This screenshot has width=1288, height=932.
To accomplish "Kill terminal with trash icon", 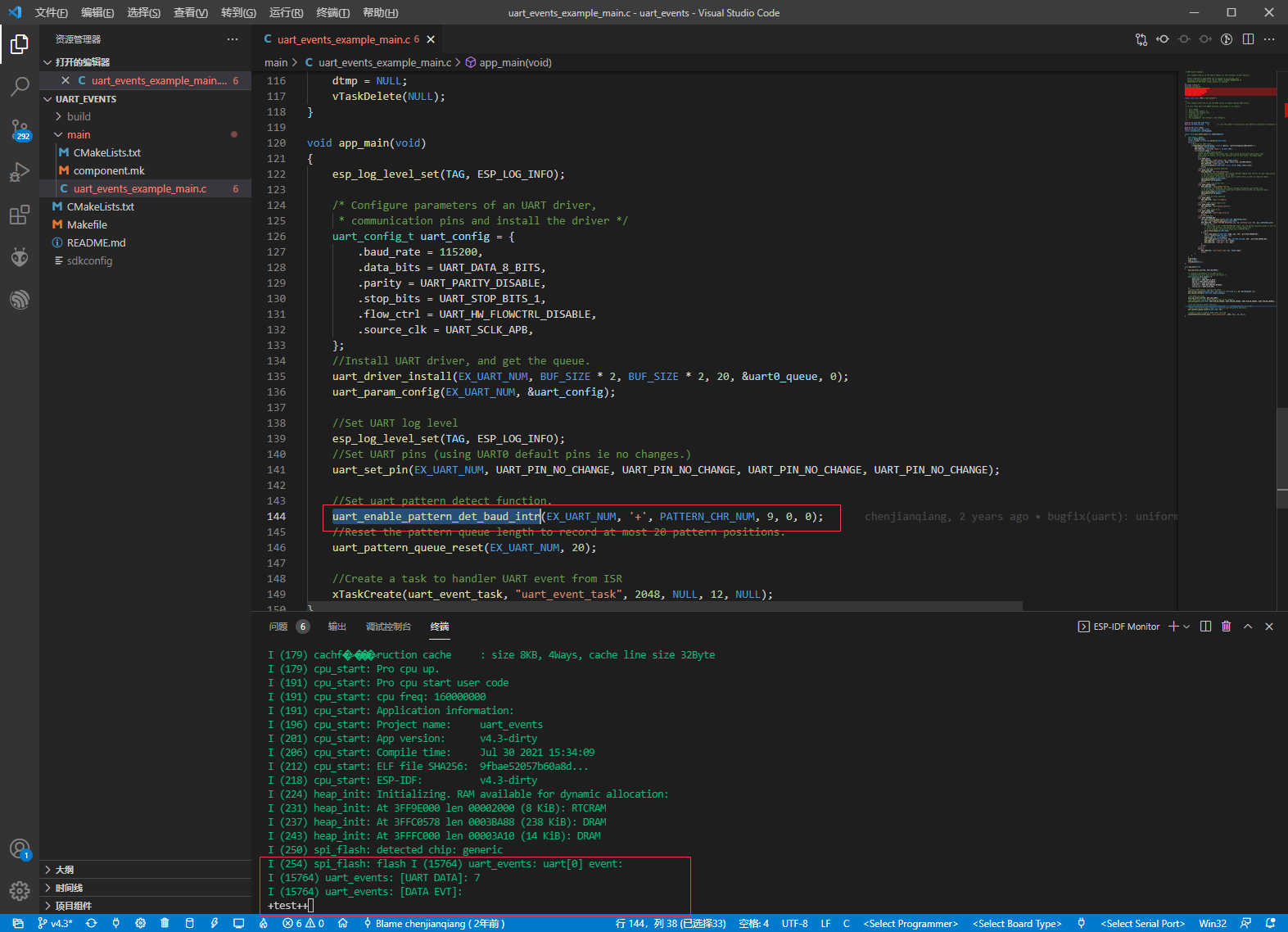I will click(1226, 627).
